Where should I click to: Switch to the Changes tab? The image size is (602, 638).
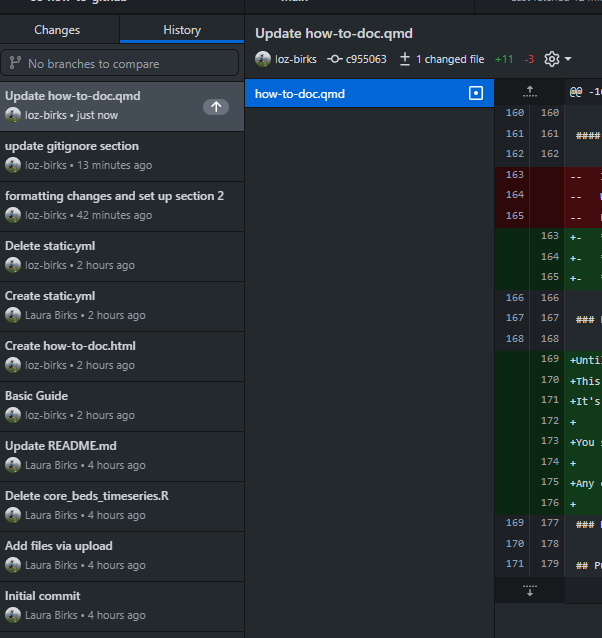(x=57, y=30)
